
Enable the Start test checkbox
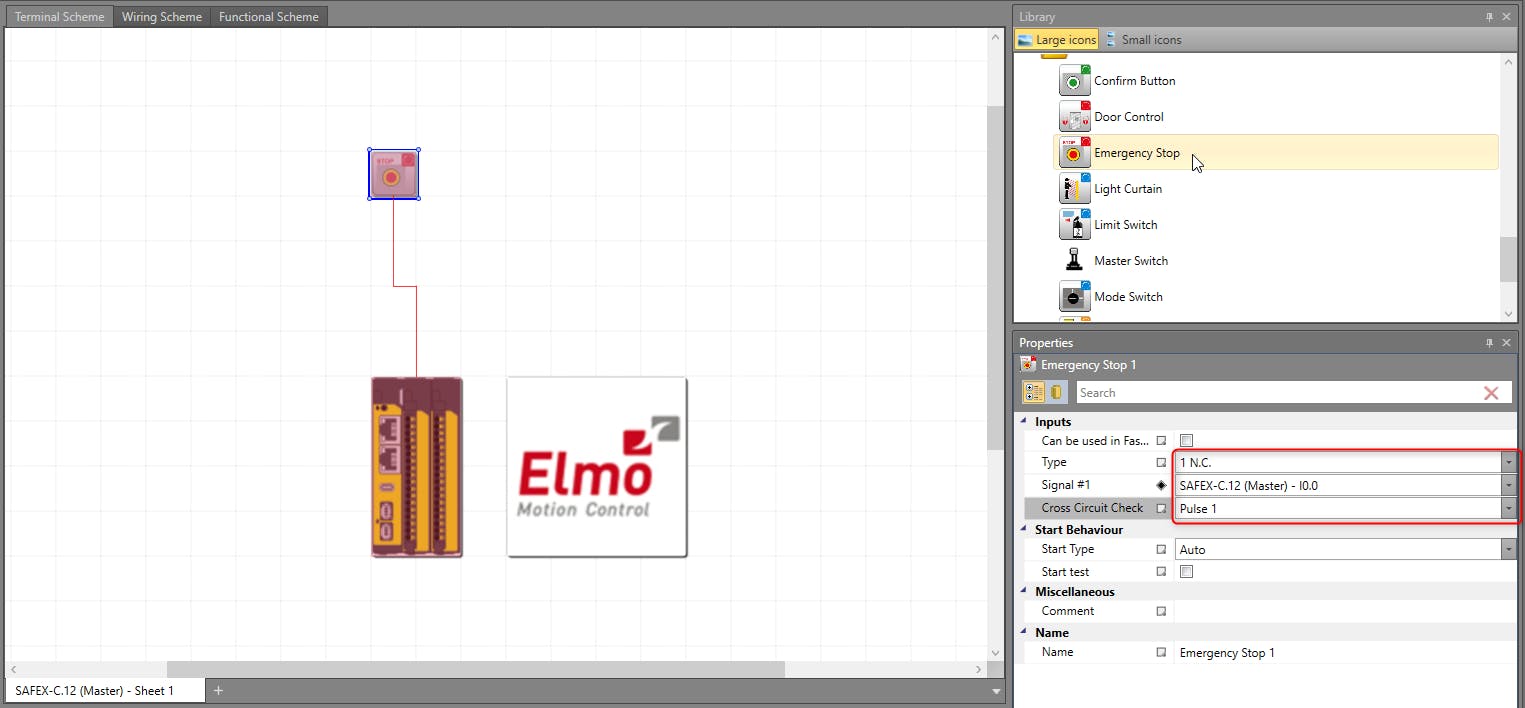[1186, 572]
